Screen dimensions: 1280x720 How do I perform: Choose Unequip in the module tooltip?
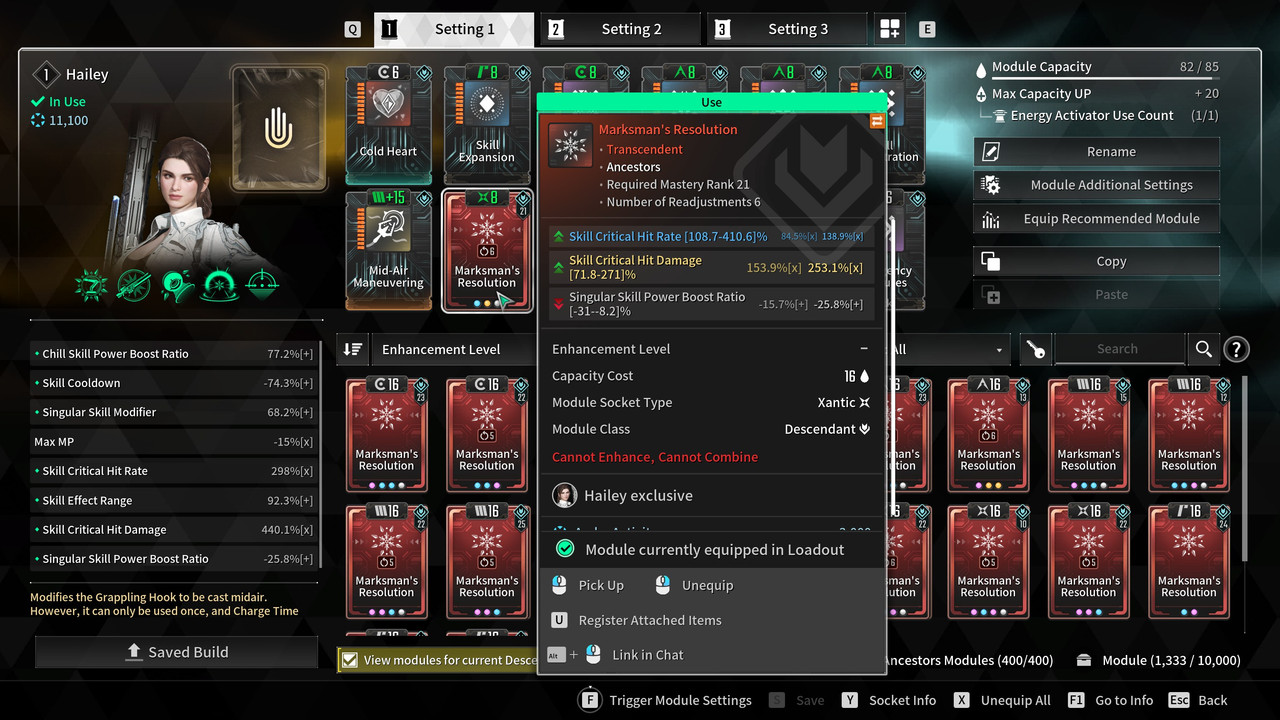coord(695,585)
